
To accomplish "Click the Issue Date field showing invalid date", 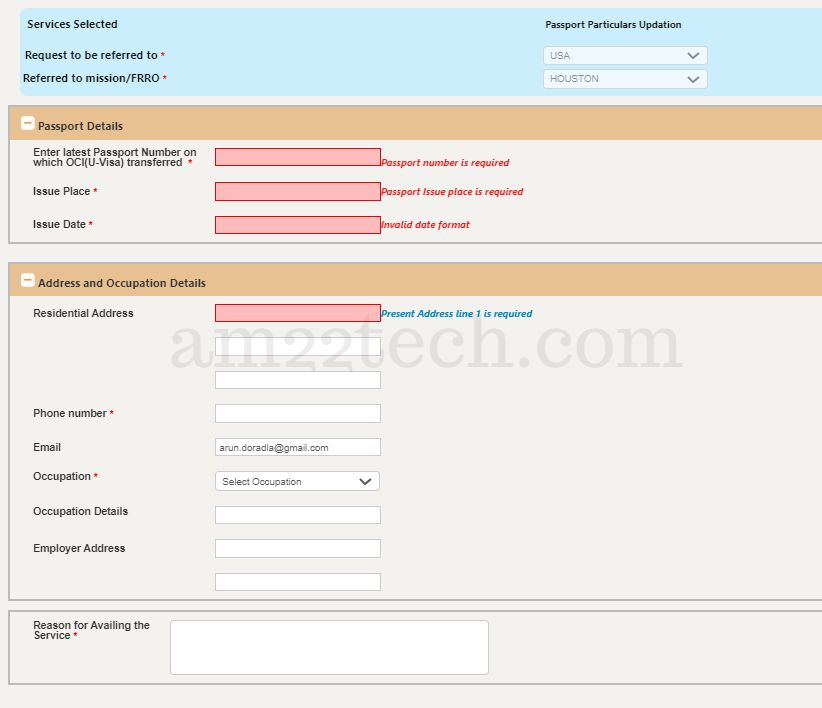I will click(297, 224).
